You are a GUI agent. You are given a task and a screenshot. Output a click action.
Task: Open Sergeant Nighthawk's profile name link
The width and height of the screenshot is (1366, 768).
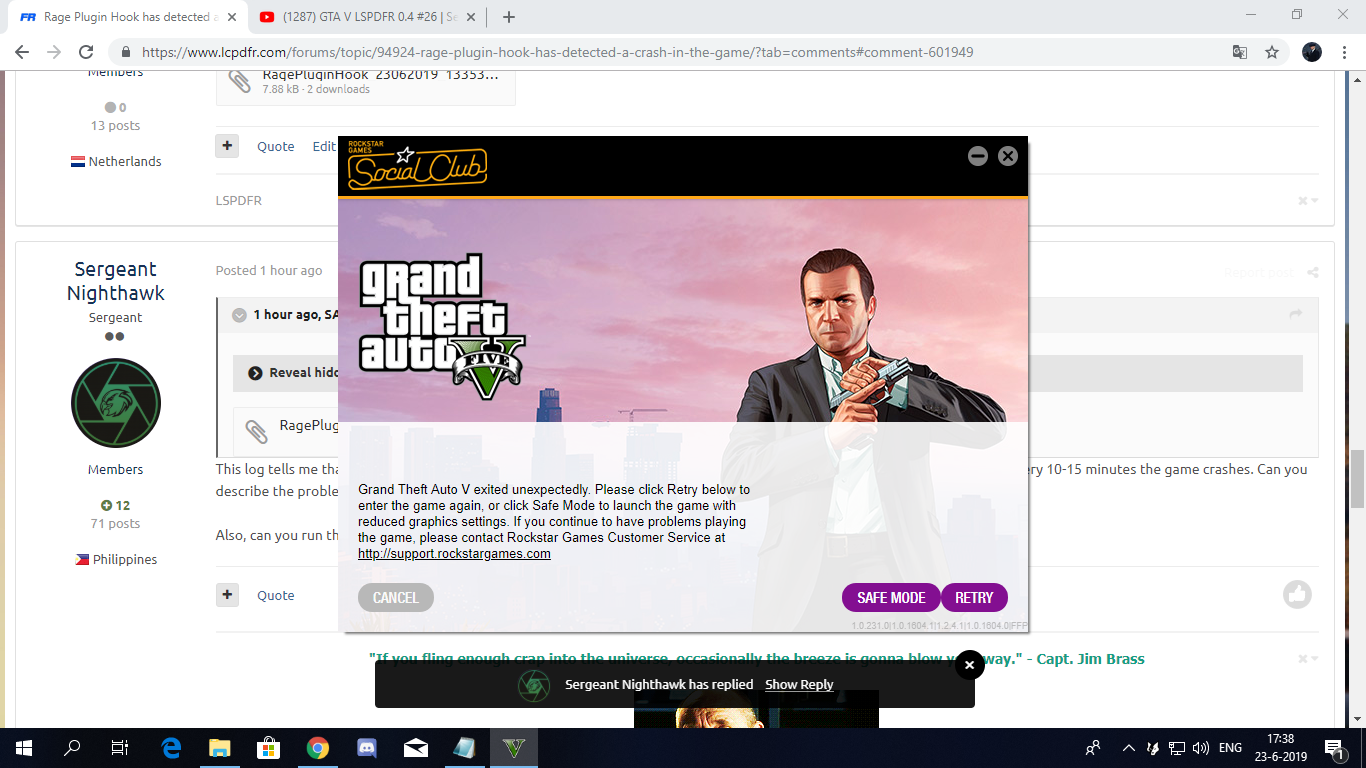pyautogui.click(x=116, y=281)
